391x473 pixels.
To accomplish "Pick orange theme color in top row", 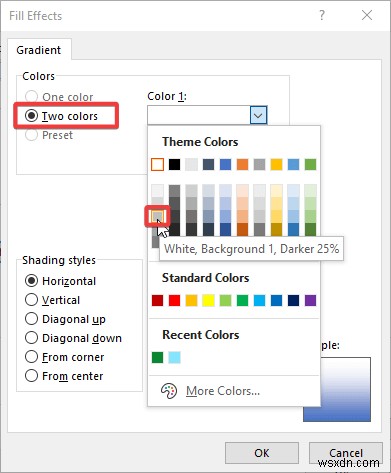I will [242, 164].
